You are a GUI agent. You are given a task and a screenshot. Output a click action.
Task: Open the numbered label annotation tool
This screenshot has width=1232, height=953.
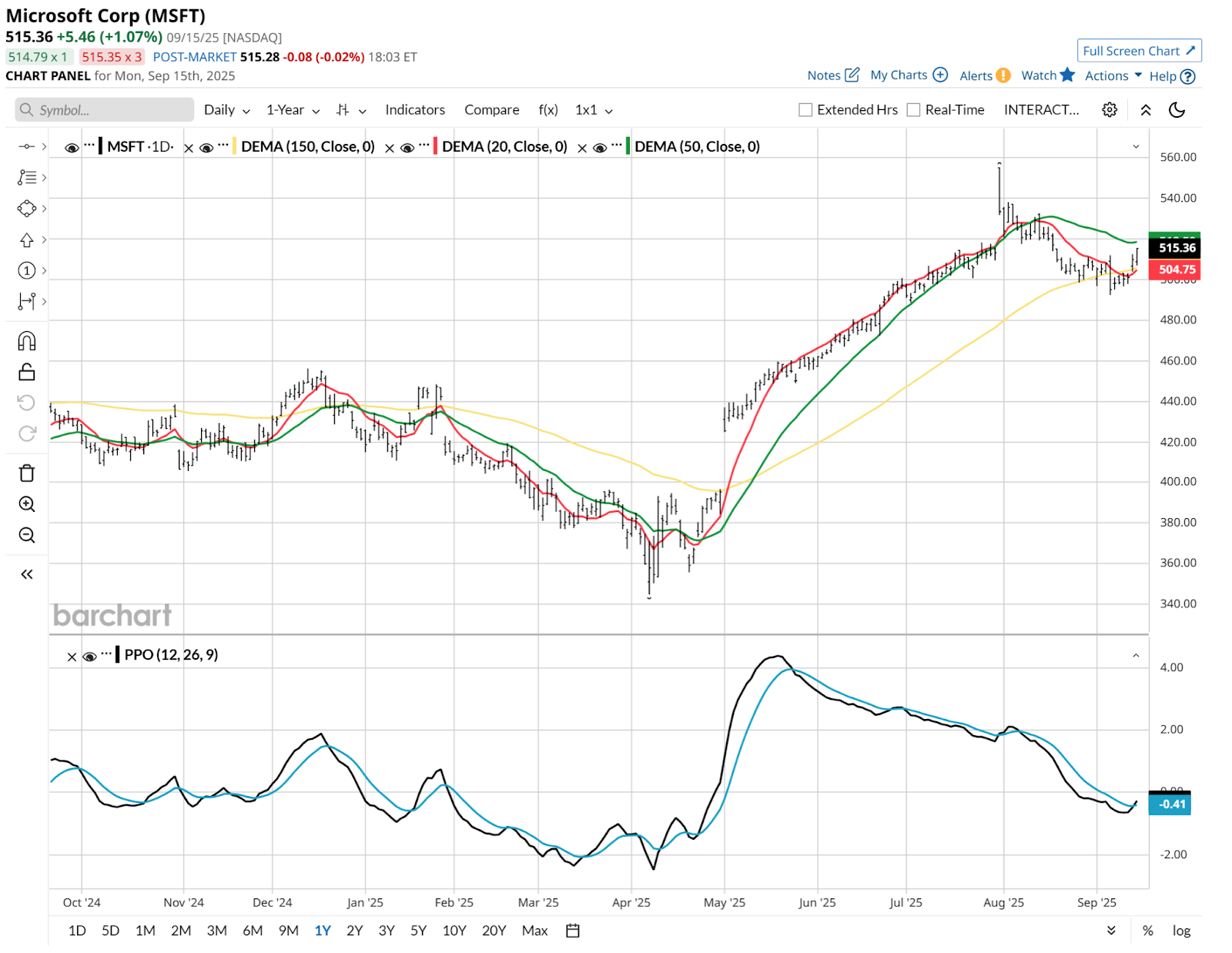(27, 270)
